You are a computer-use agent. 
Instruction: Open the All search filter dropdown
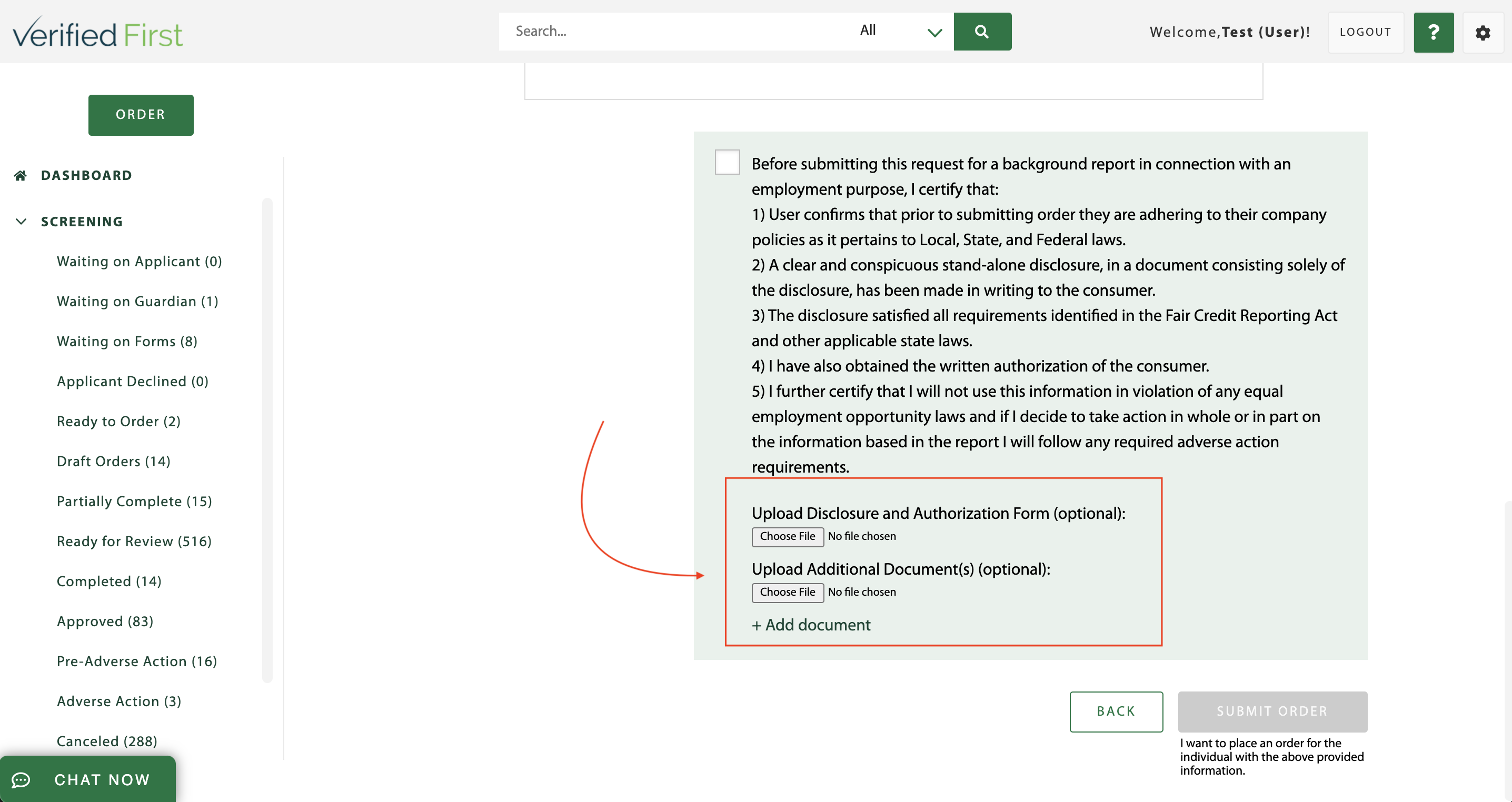pyautogui.click(x=901, y=31)
